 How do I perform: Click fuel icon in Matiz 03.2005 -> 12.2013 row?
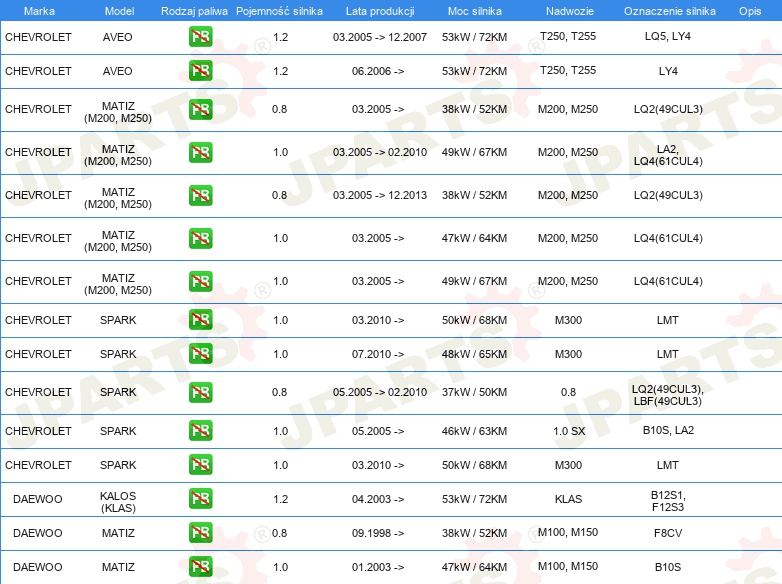tap(200, 195)
